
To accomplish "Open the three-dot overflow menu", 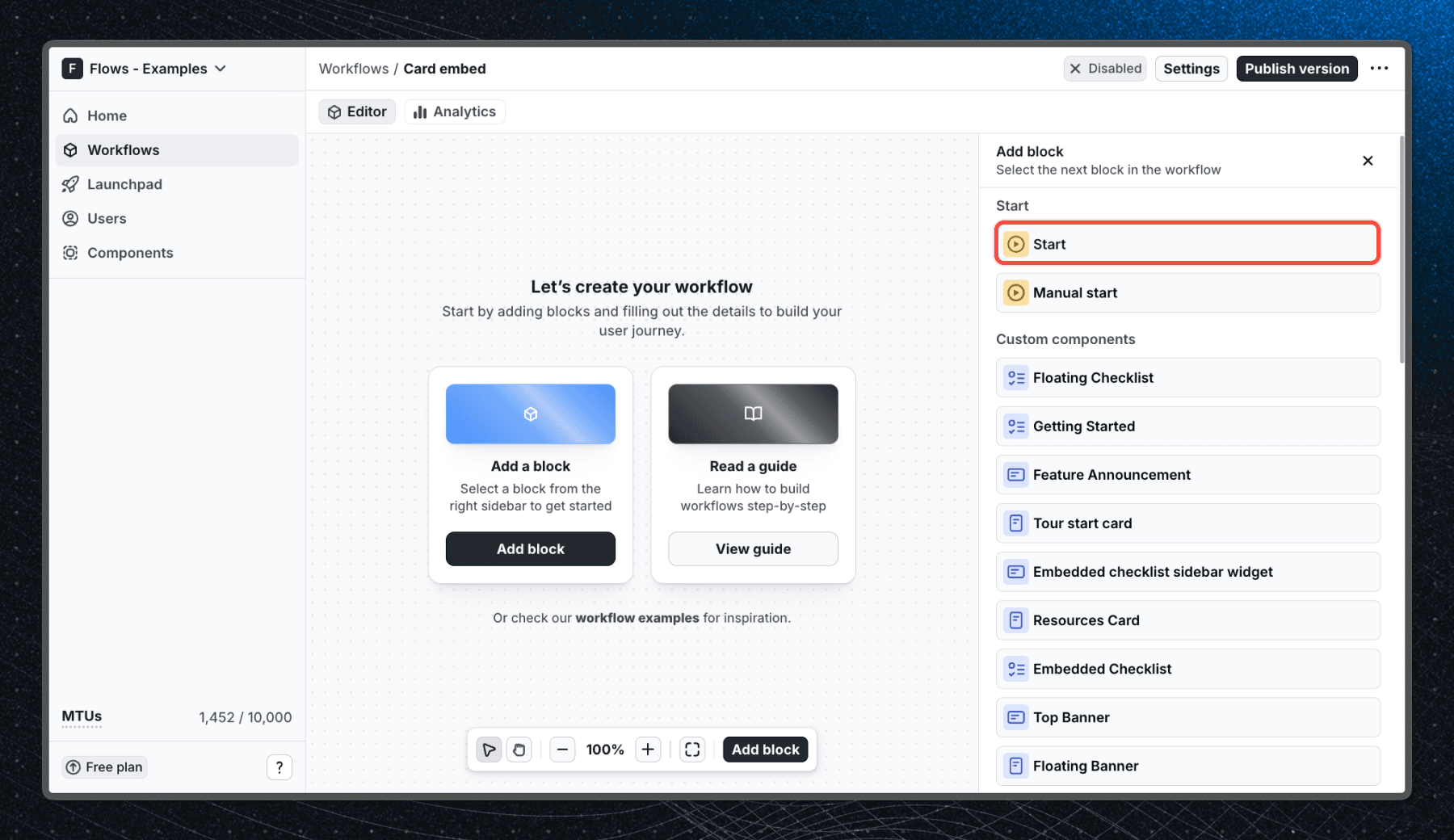I will tap(1380, 69).
